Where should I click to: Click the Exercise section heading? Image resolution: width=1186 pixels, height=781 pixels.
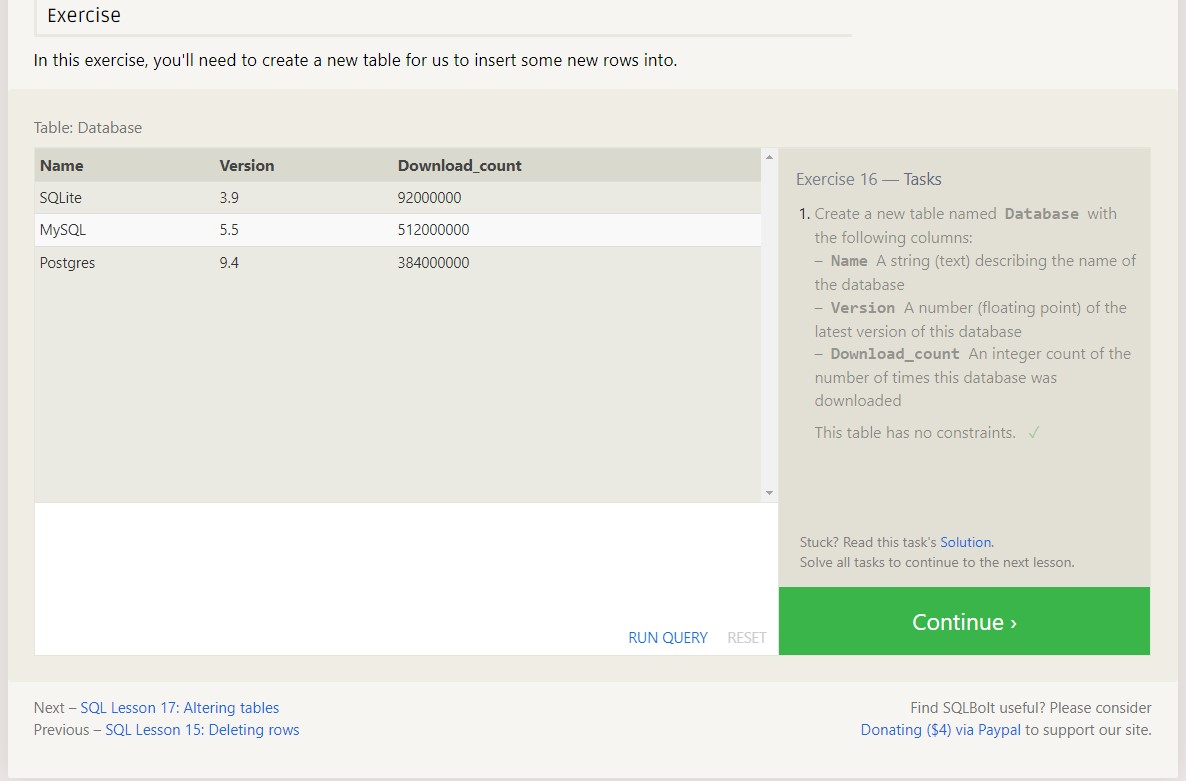[x=84, y=15]
